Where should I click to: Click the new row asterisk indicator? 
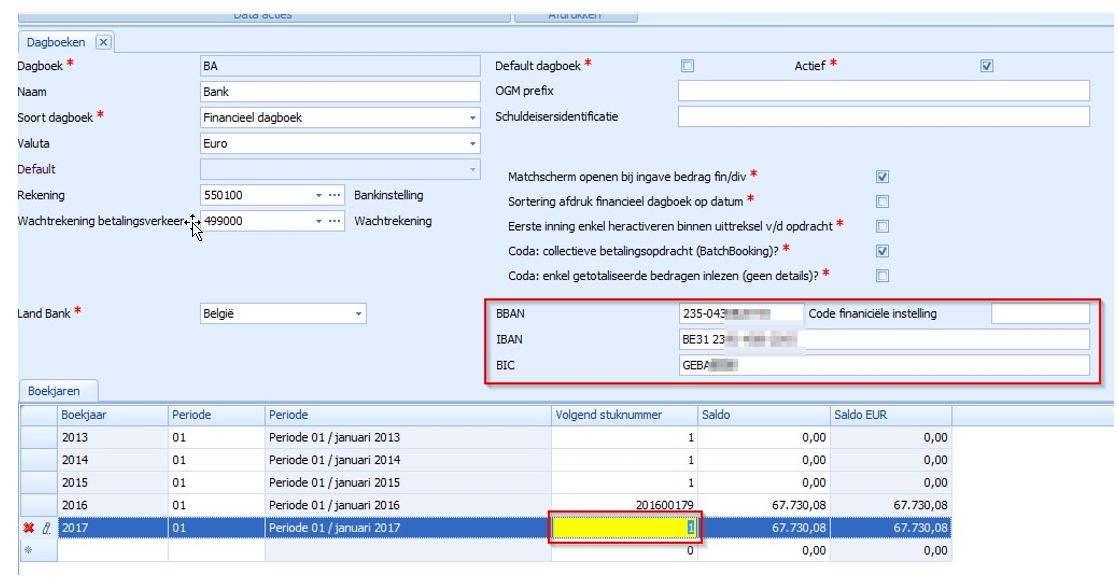point(28,550)
